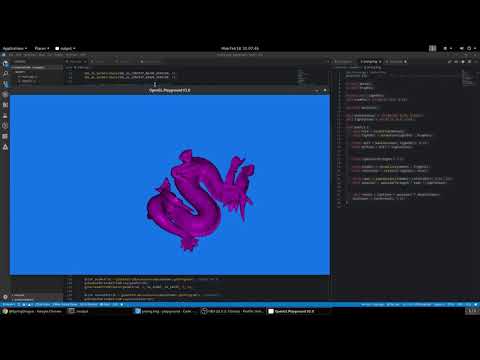Switch to the rightmost tab in the right editor group
This screenshot has width=480, height=360.
[x=396, y=62]
